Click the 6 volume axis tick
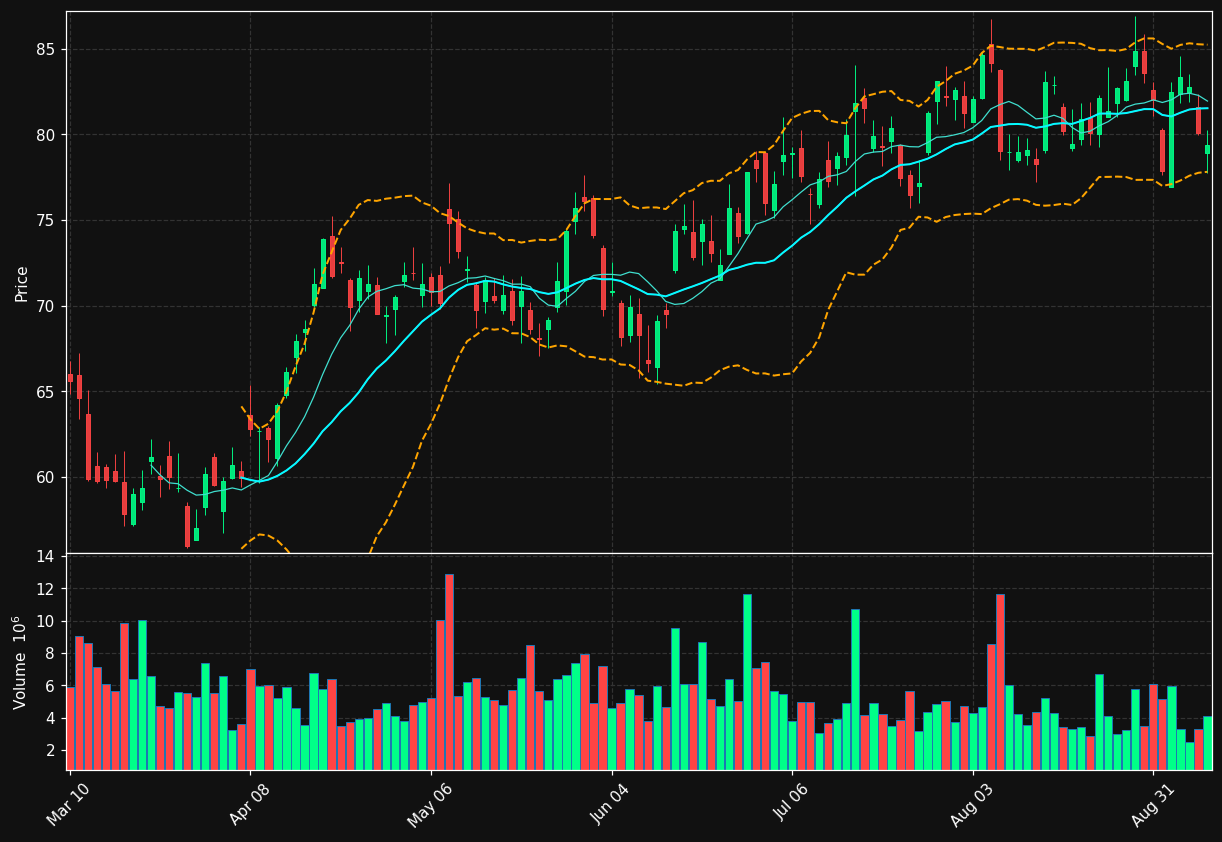Viewport: 1222px width, 842px height. pos(52,686)
